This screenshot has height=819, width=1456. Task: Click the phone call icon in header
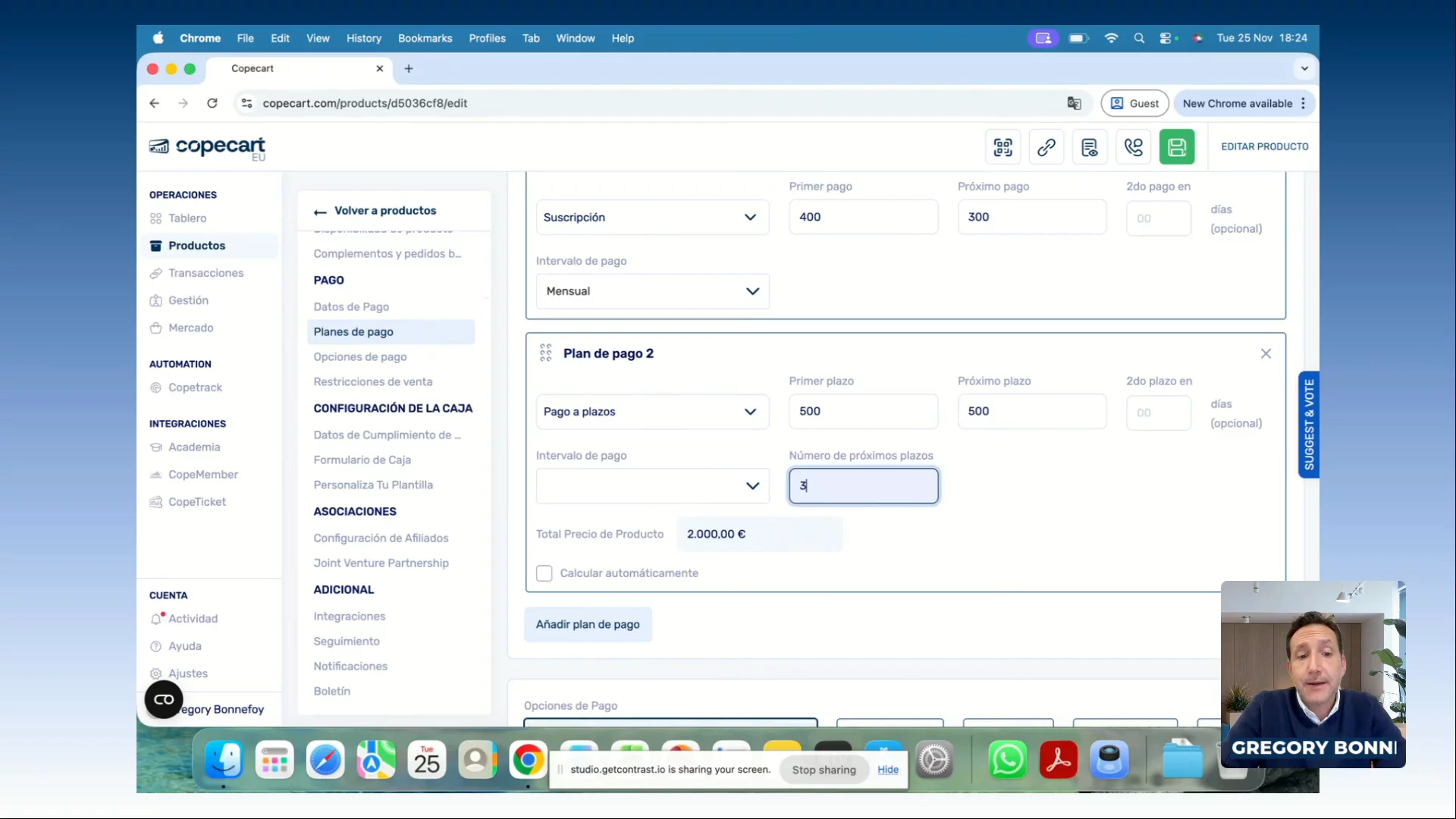pyautogui.click(x=1133, y=147)
